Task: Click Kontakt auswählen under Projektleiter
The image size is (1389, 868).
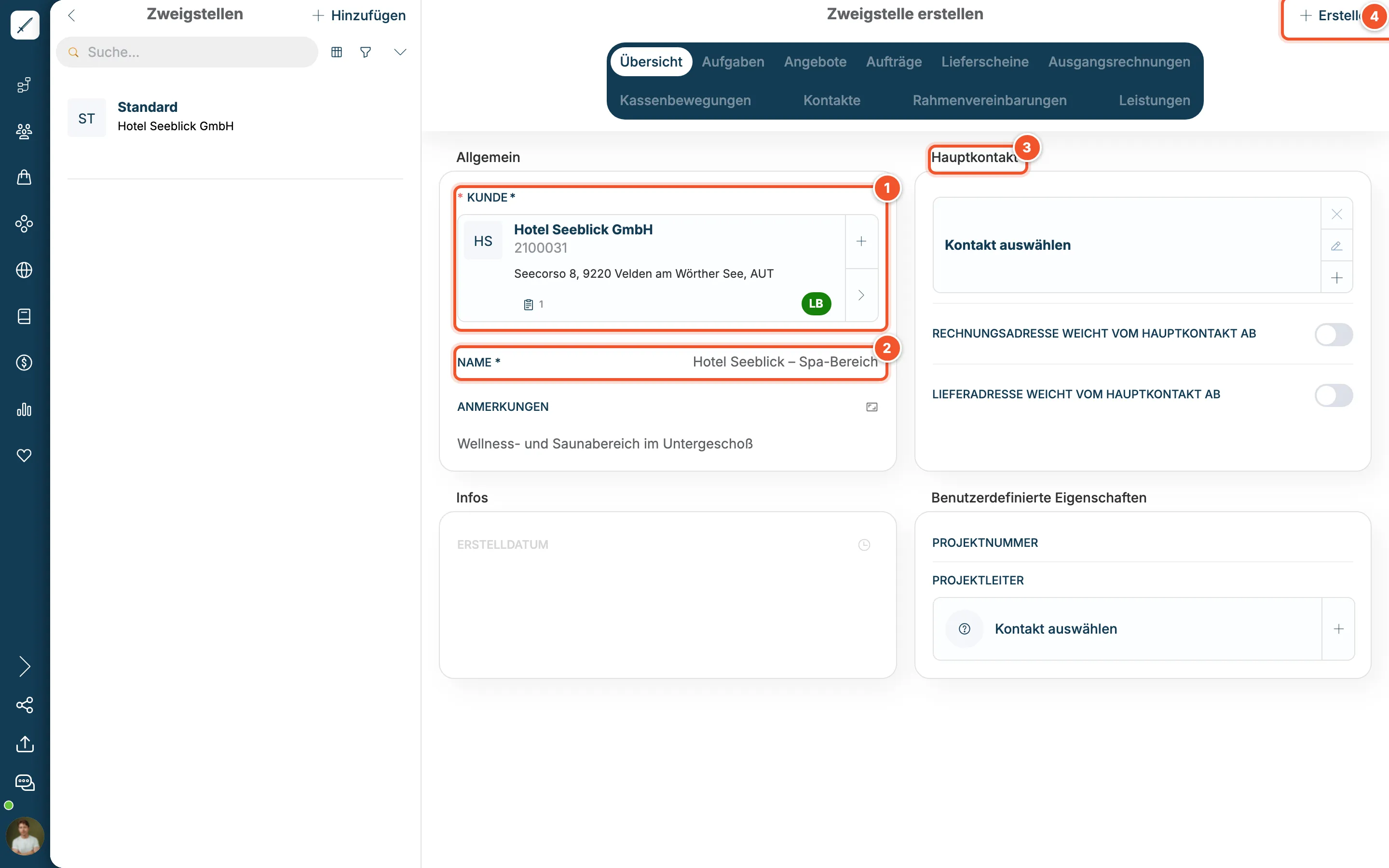Action: click(x=1056, y=629)
